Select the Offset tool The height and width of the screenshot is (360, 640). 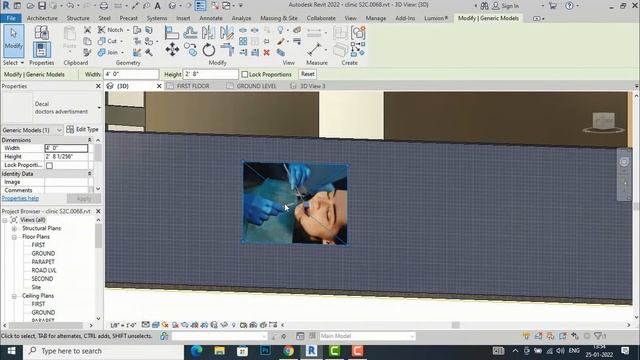[x=190, y=32]
